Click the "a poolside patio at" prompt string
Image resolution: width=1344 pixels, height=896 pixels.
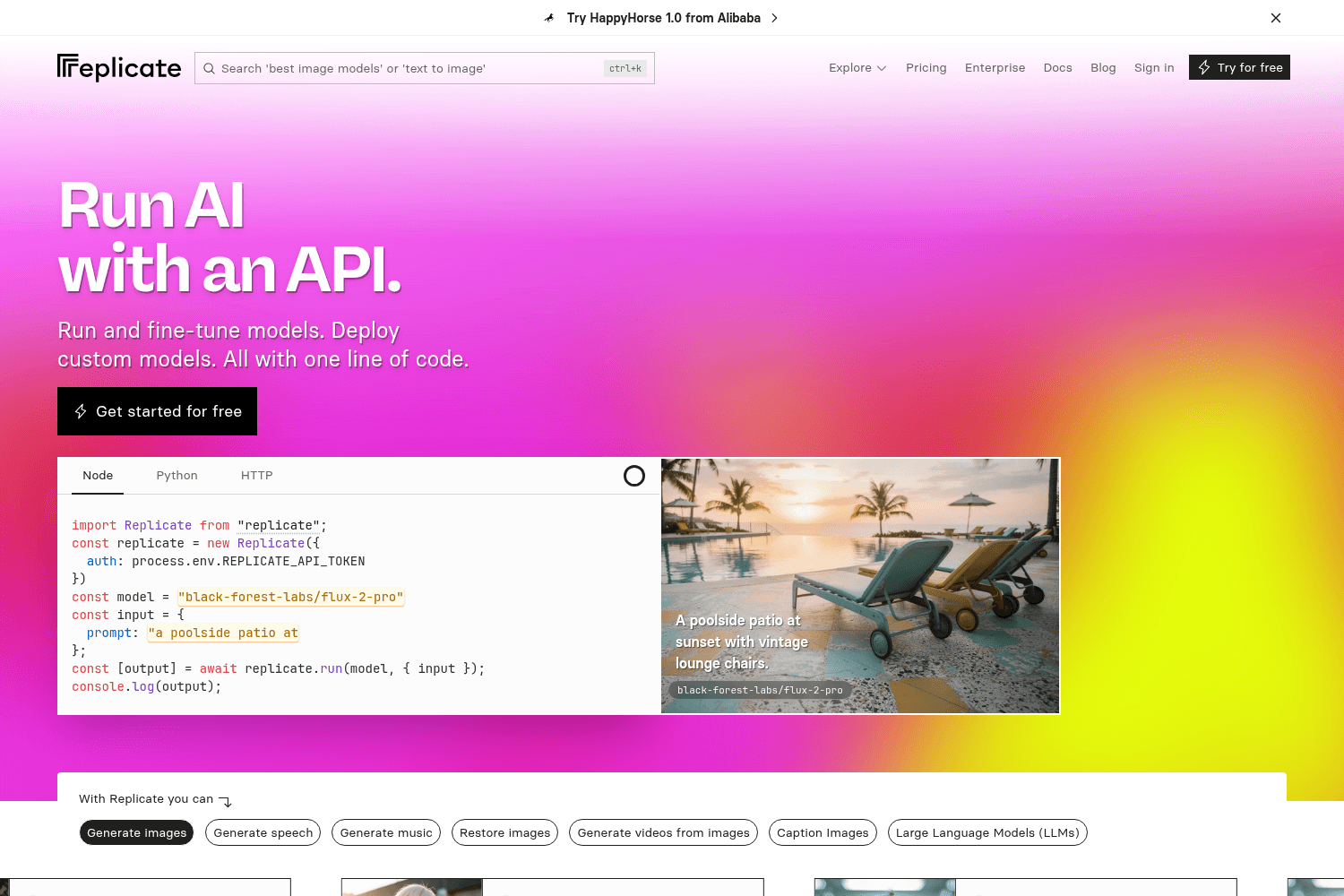pos(223,633)
